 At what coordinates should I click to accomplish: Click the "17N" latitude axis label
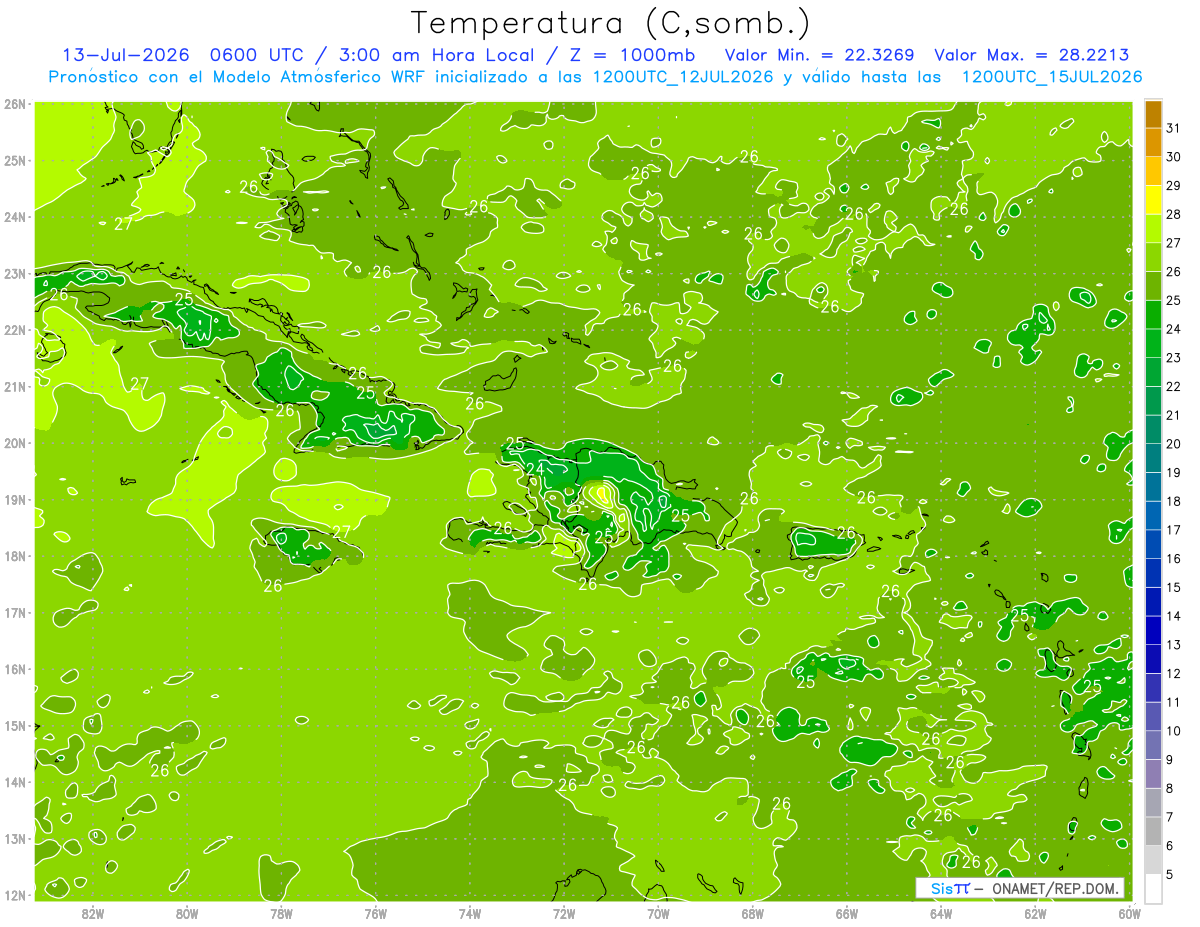pyautogui.click(x=14, y=612)
